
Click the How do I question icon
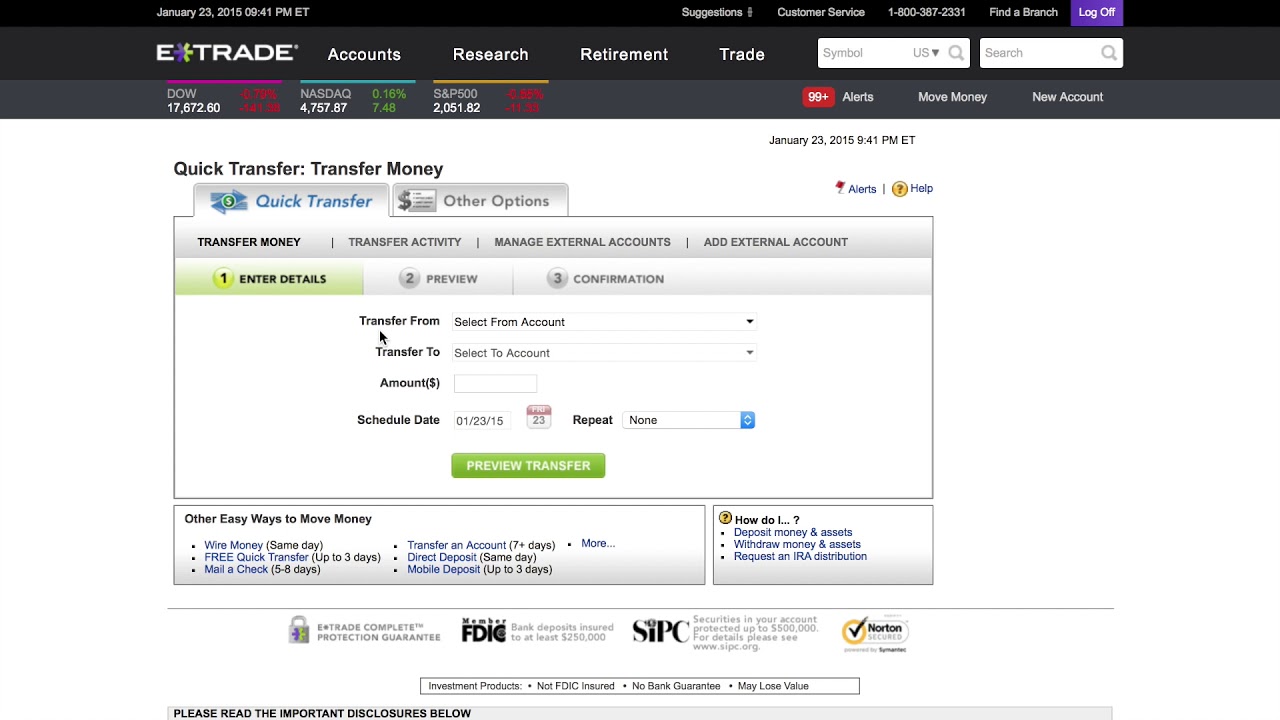click(x=725, y=519)
